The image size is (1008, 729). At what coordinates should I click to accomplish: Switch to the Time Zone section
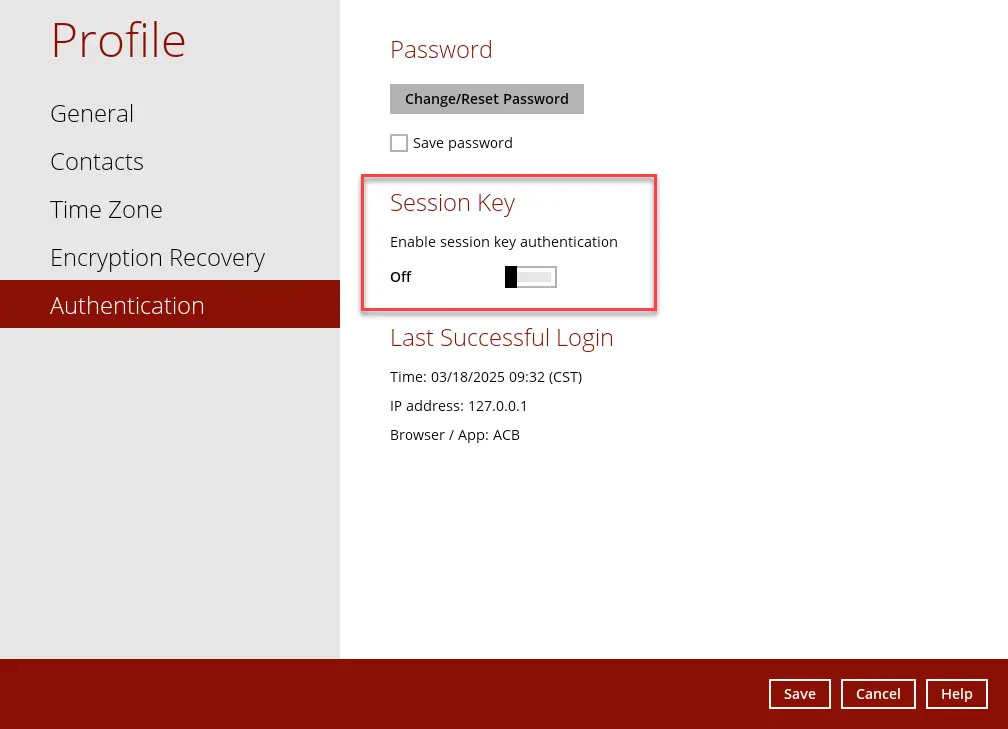click(x=106, y=210)
